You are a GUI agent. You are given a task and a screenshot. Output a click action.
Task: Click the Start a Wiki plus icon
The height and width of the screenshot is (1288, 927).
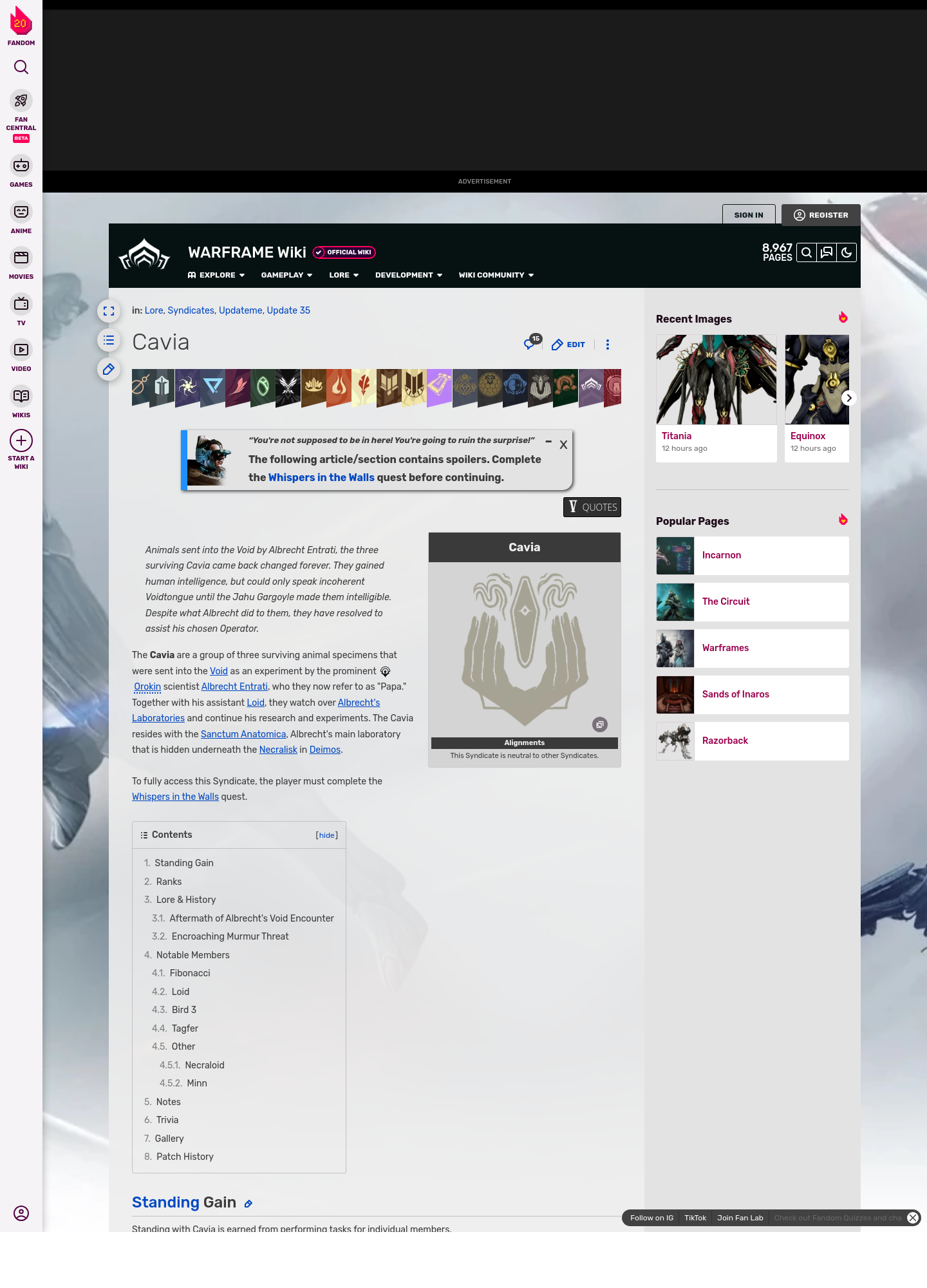coord(21,440)
